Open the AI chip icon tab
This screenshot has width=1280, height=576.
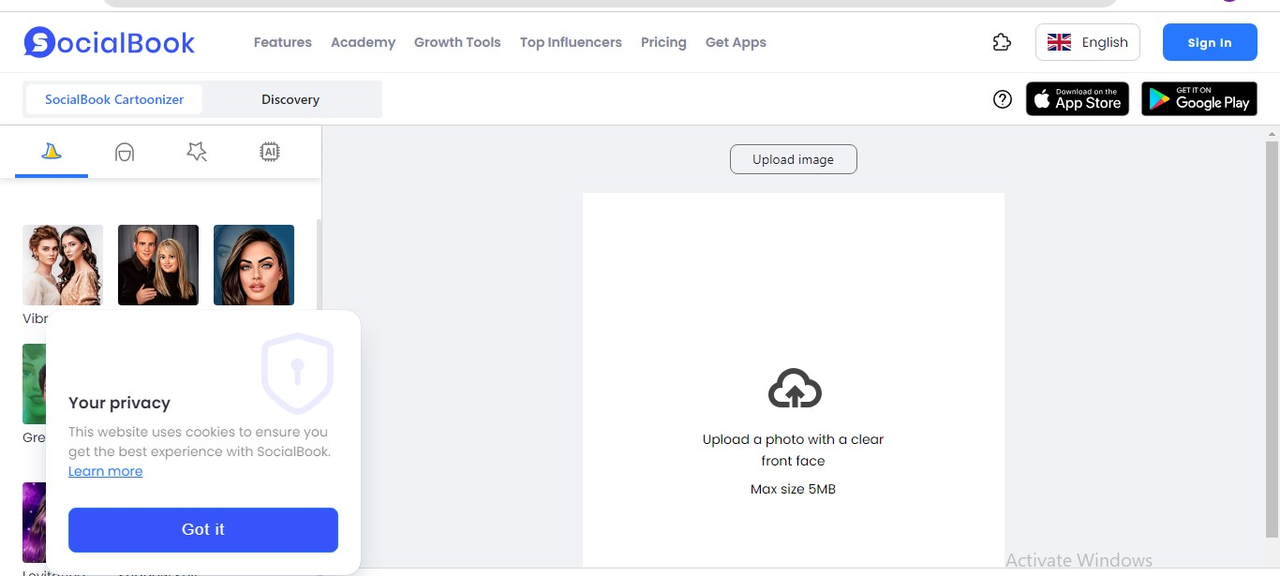(269, 152)
